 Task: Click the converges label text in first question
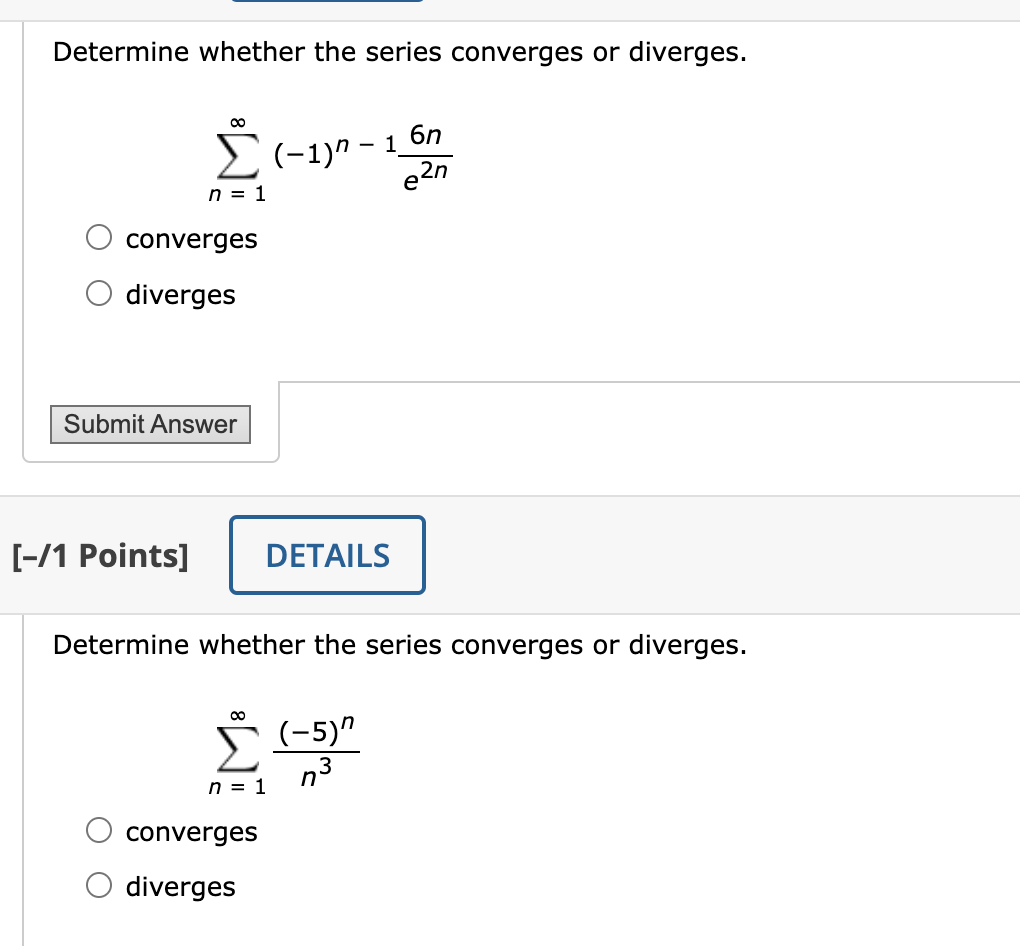[191, 239]
